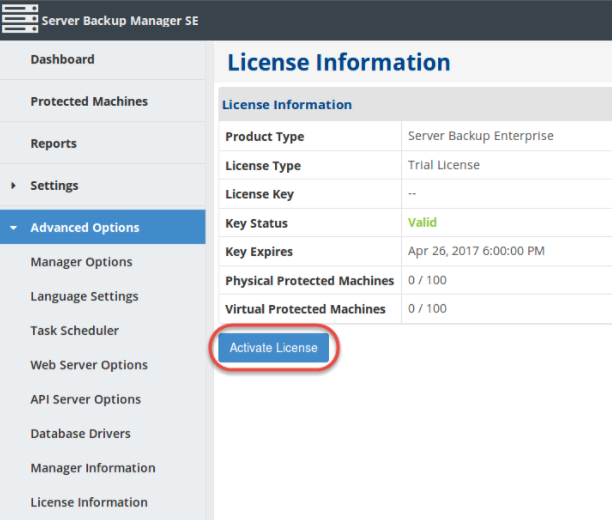Screen dimensions: 612x520
Task: Collapse the Advanced Options arrow
Action: 14,228
